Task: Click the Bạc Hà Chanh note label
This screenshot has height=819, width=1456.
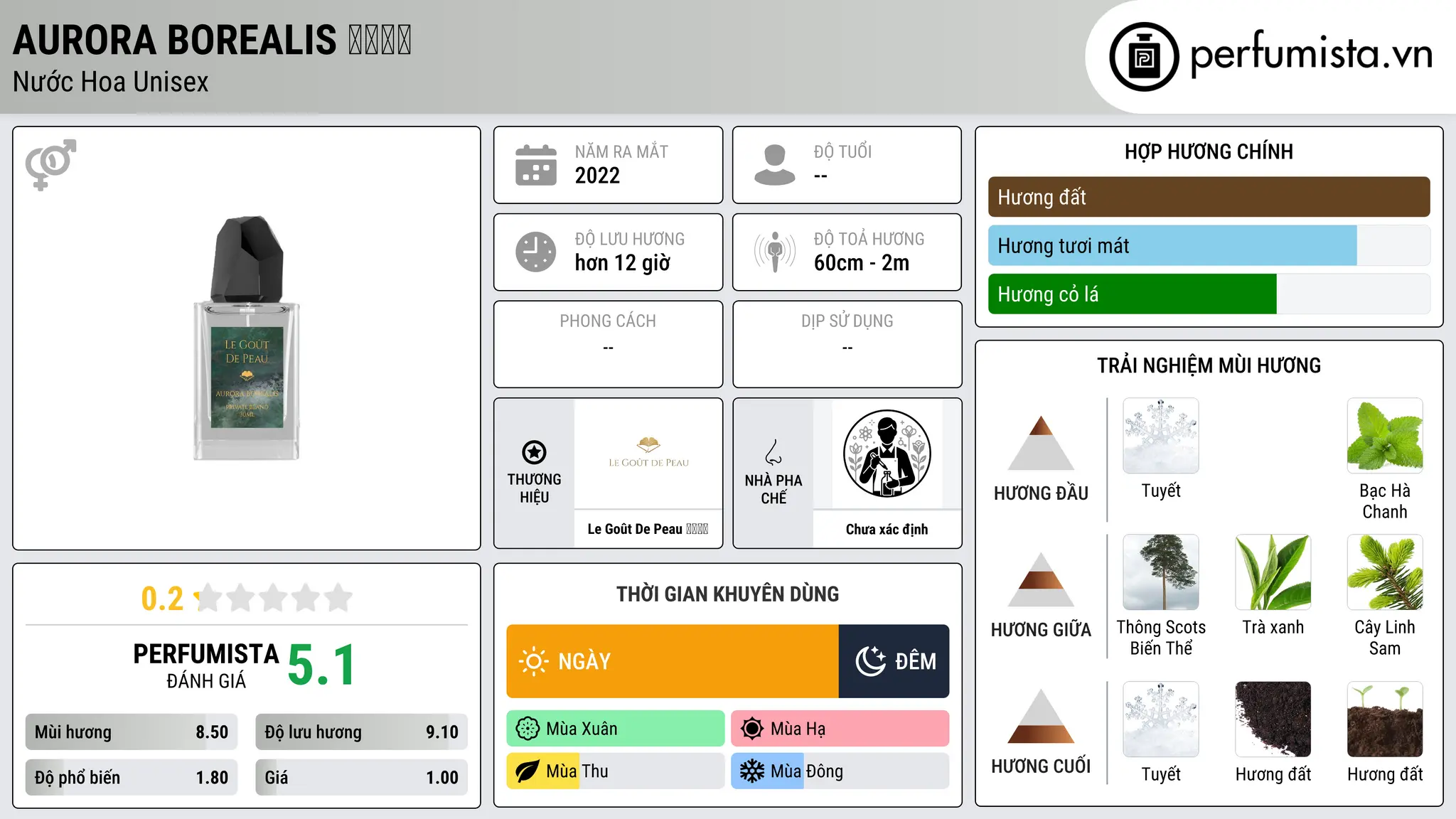Action: click(x=1385, y=501)
